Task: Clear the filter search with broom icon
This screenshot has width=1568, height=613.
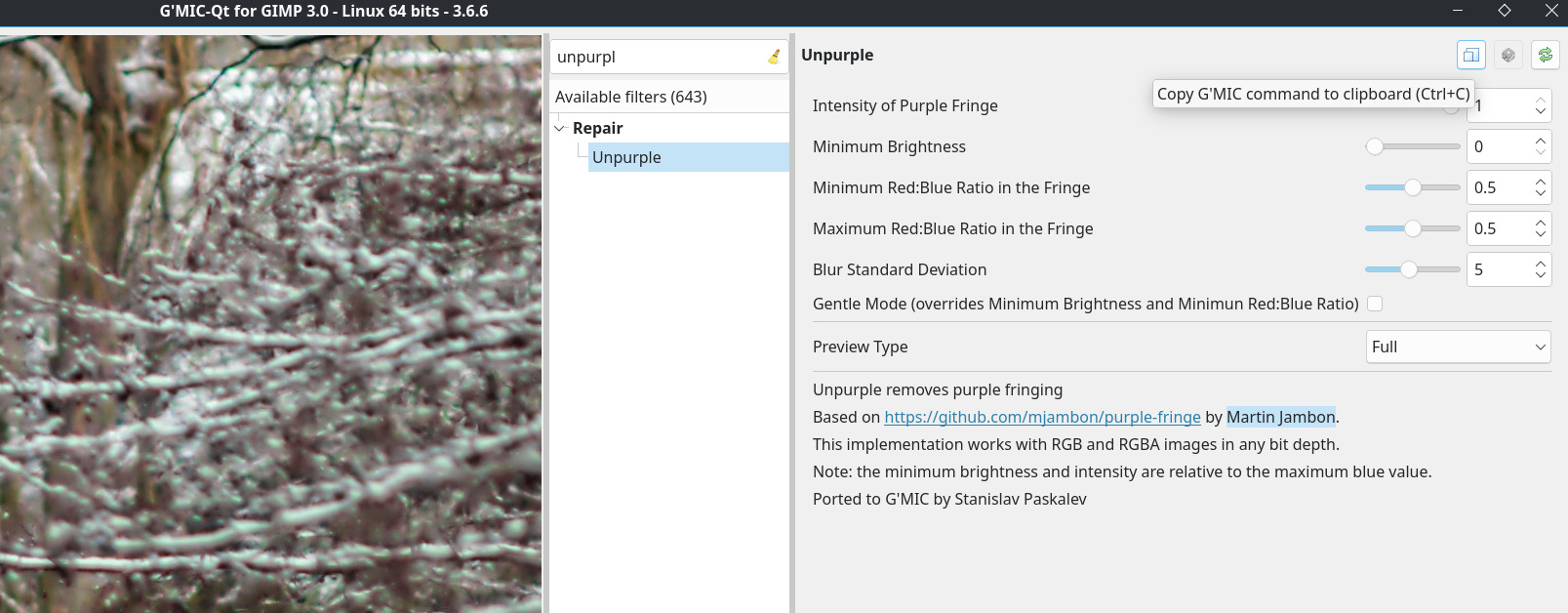Action: [x=774, y=57]
